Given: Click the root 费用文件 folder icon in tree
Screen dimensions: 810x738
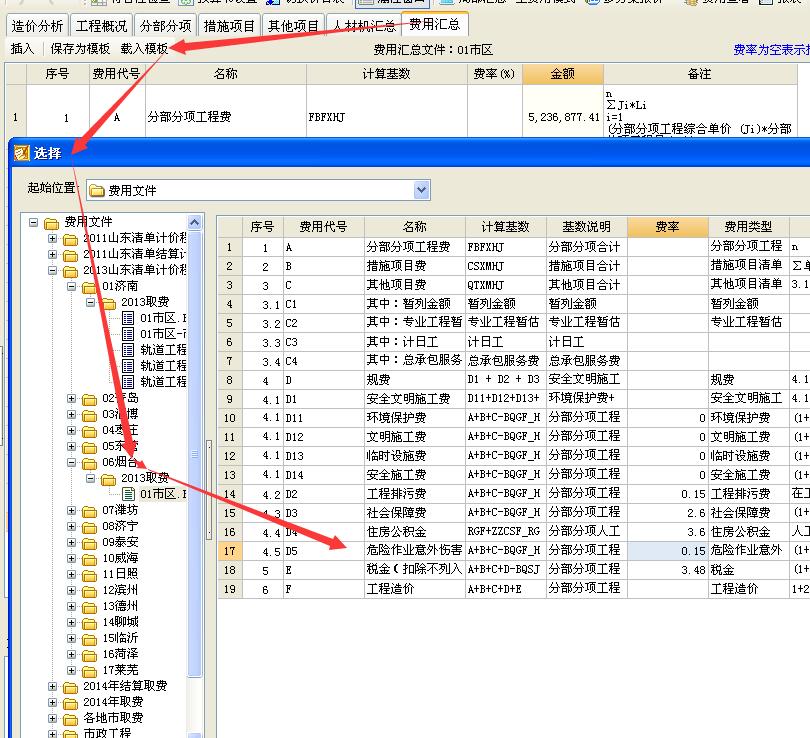Looking at the screenshot, I should 51,223.
